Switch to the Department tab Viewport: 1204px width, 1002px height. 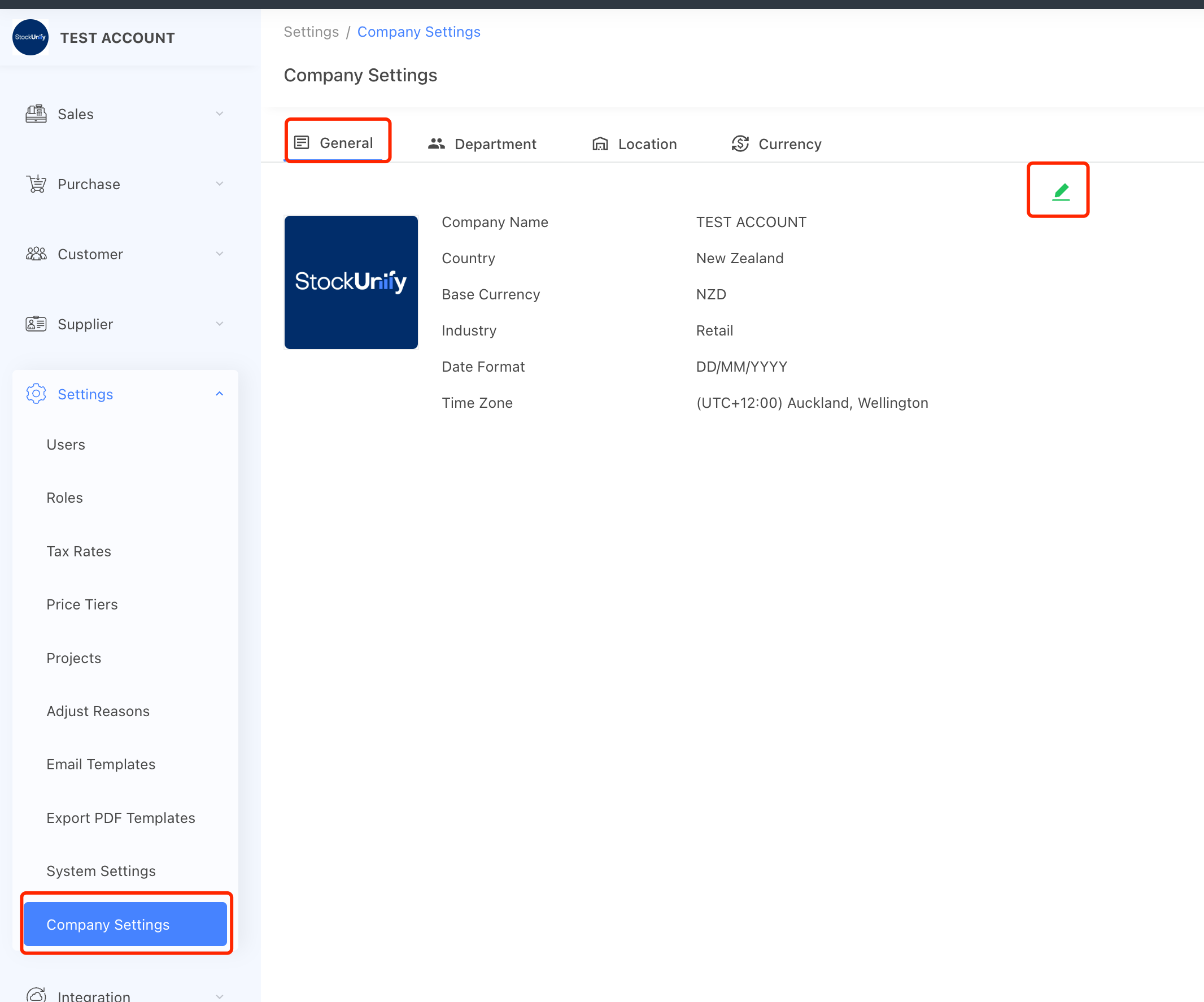(x=482, y=143)
